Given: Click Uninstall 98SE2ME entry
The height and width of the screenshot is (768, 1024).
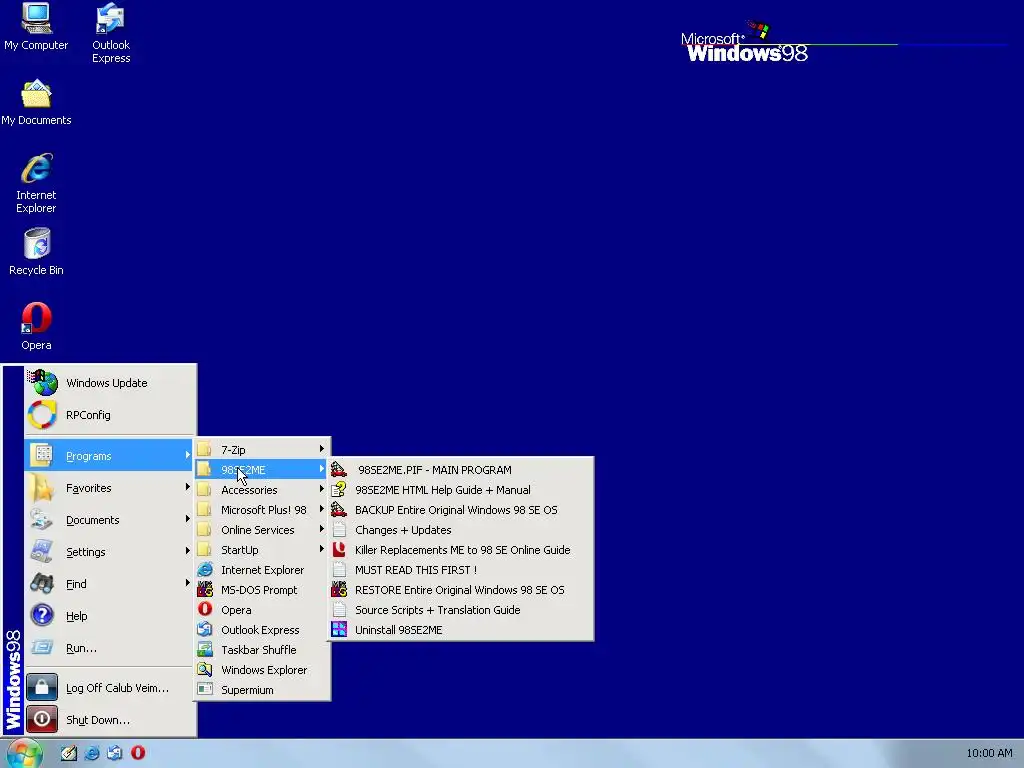Looking at the screenshot, I should tap(460, 630).
